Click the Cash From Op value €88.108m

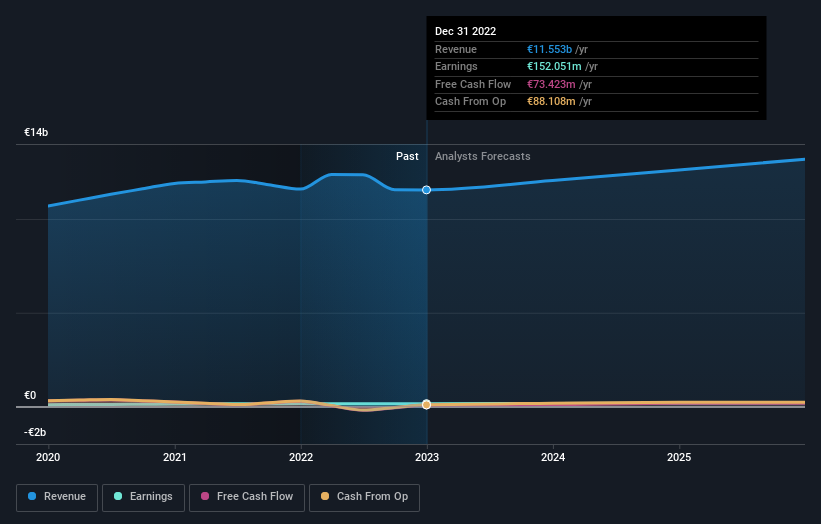551,102
